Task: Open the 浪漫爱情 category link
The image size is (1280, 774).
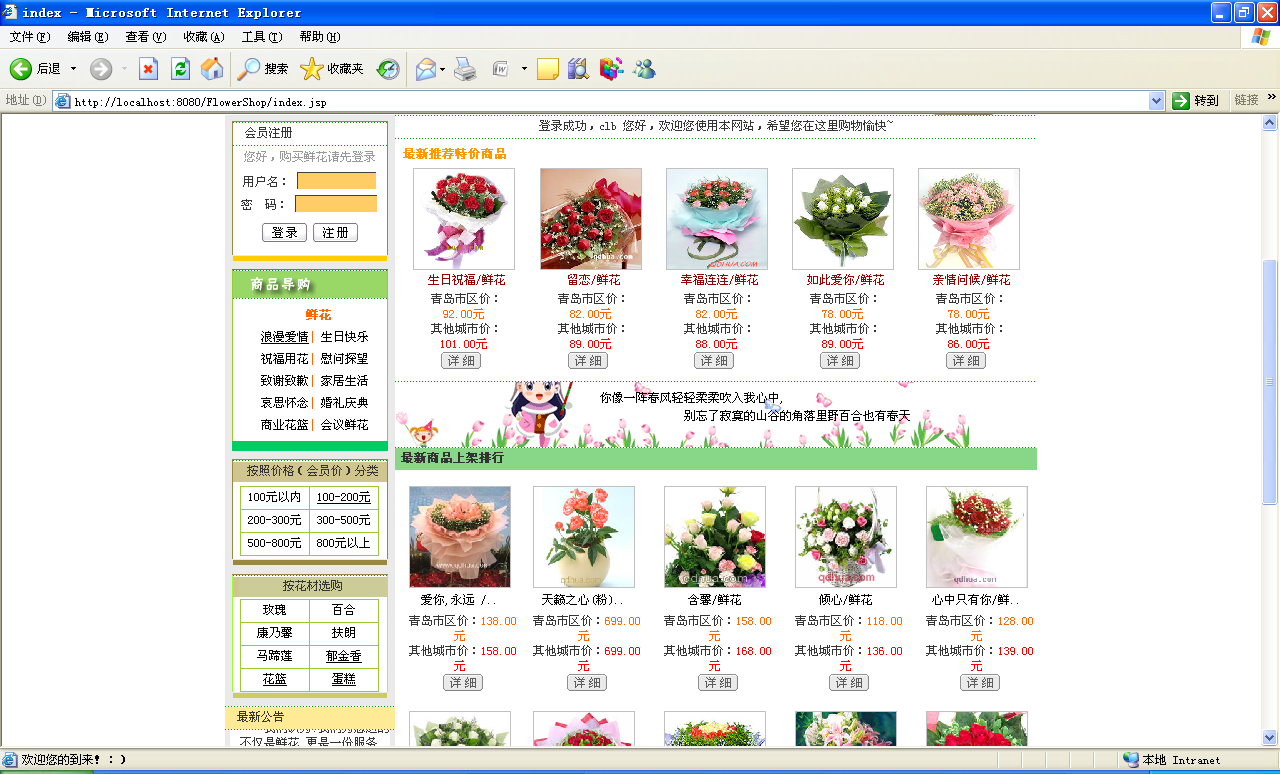Action: (285, 337)
